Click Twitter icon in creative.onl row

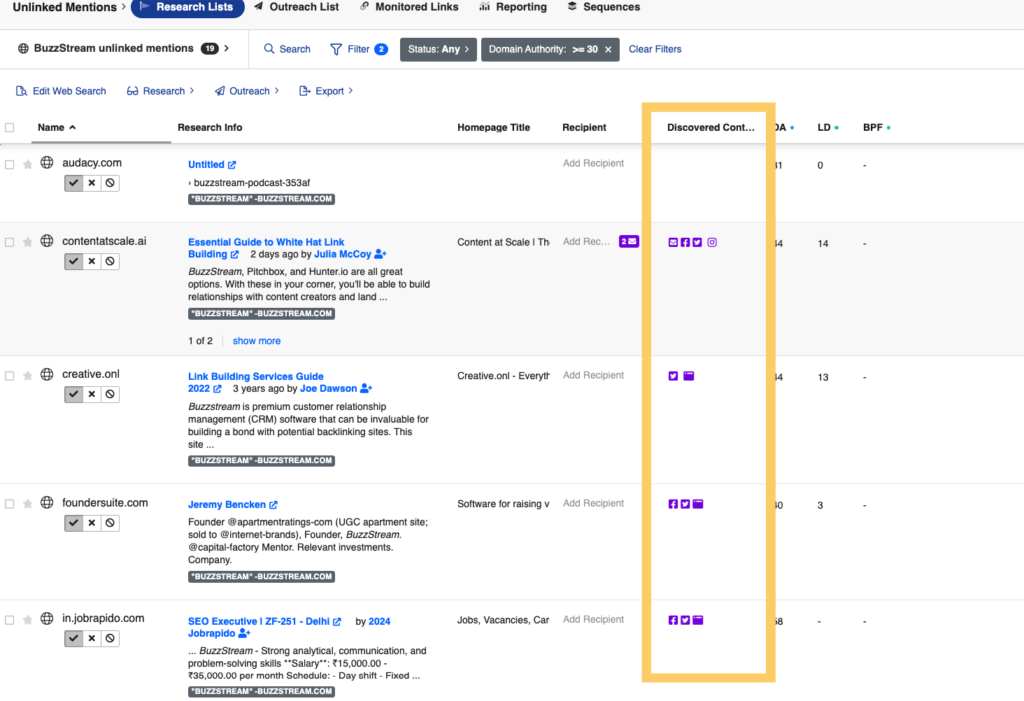coord(673,376)
